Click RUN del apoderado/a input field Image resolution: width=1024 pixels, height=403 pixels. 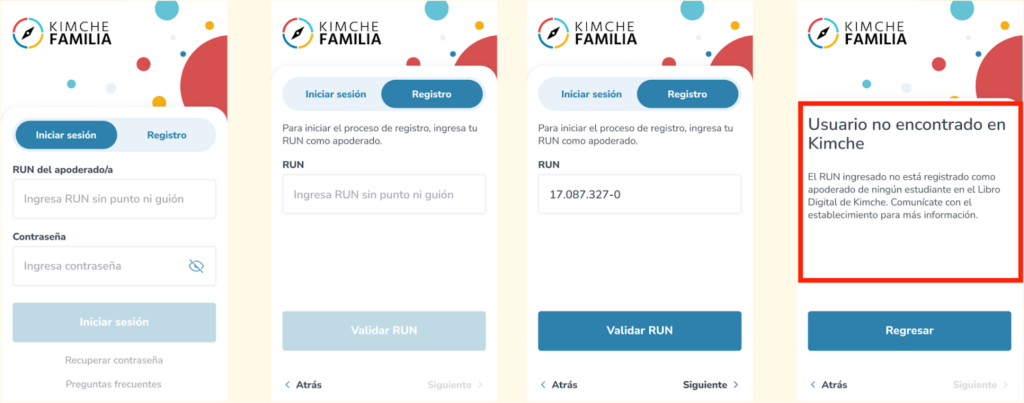[x=114, y=199]
